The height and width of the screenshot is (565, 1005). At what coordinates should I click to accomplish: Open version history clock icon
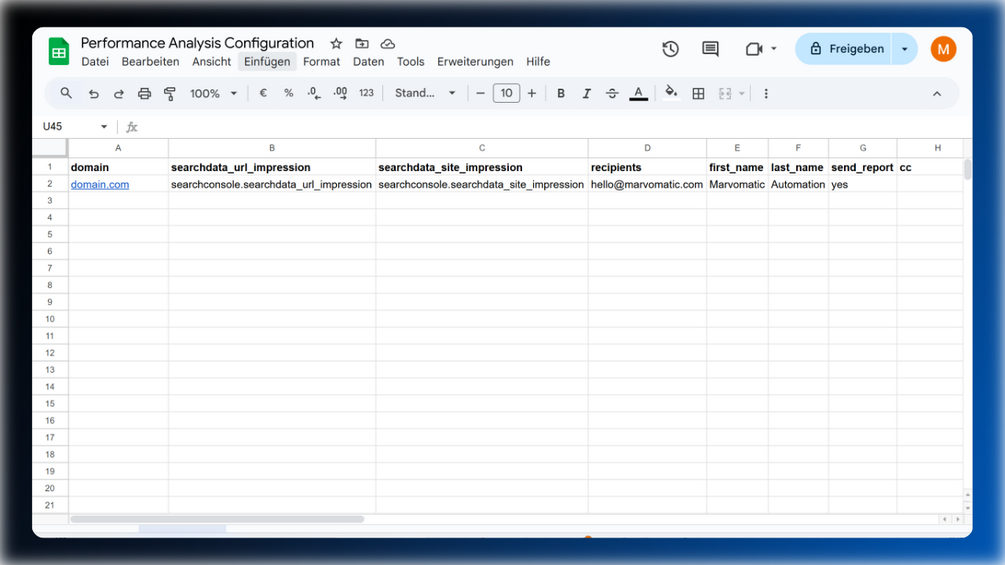670,49
